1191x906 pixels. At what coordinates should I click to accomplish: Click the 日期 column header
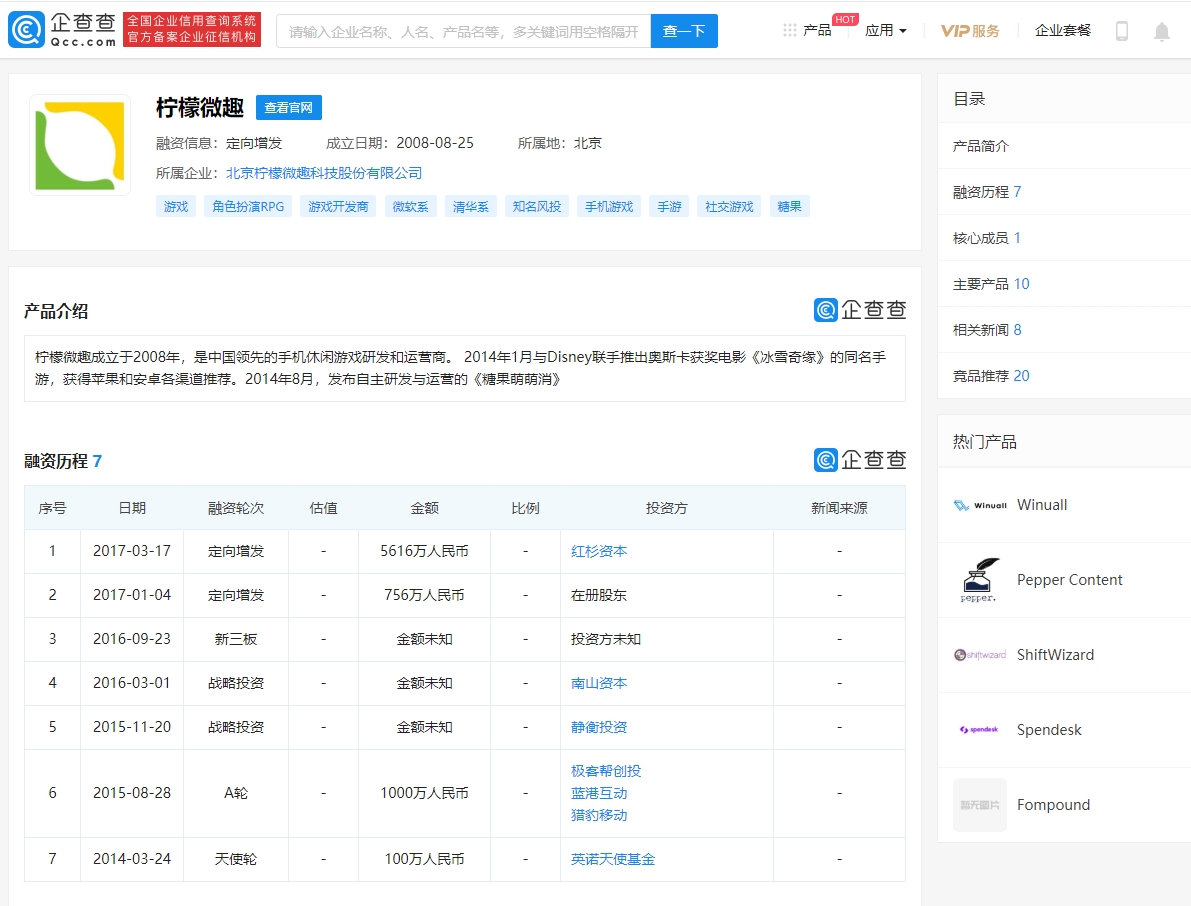pyautogui.click(x=132, y=508)
